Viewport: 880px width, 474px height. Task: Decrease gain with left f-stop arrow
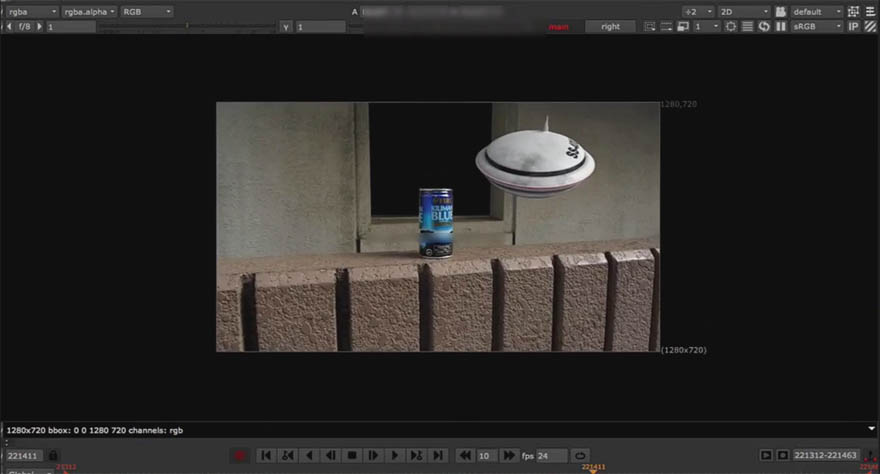(x=9, y=26)
